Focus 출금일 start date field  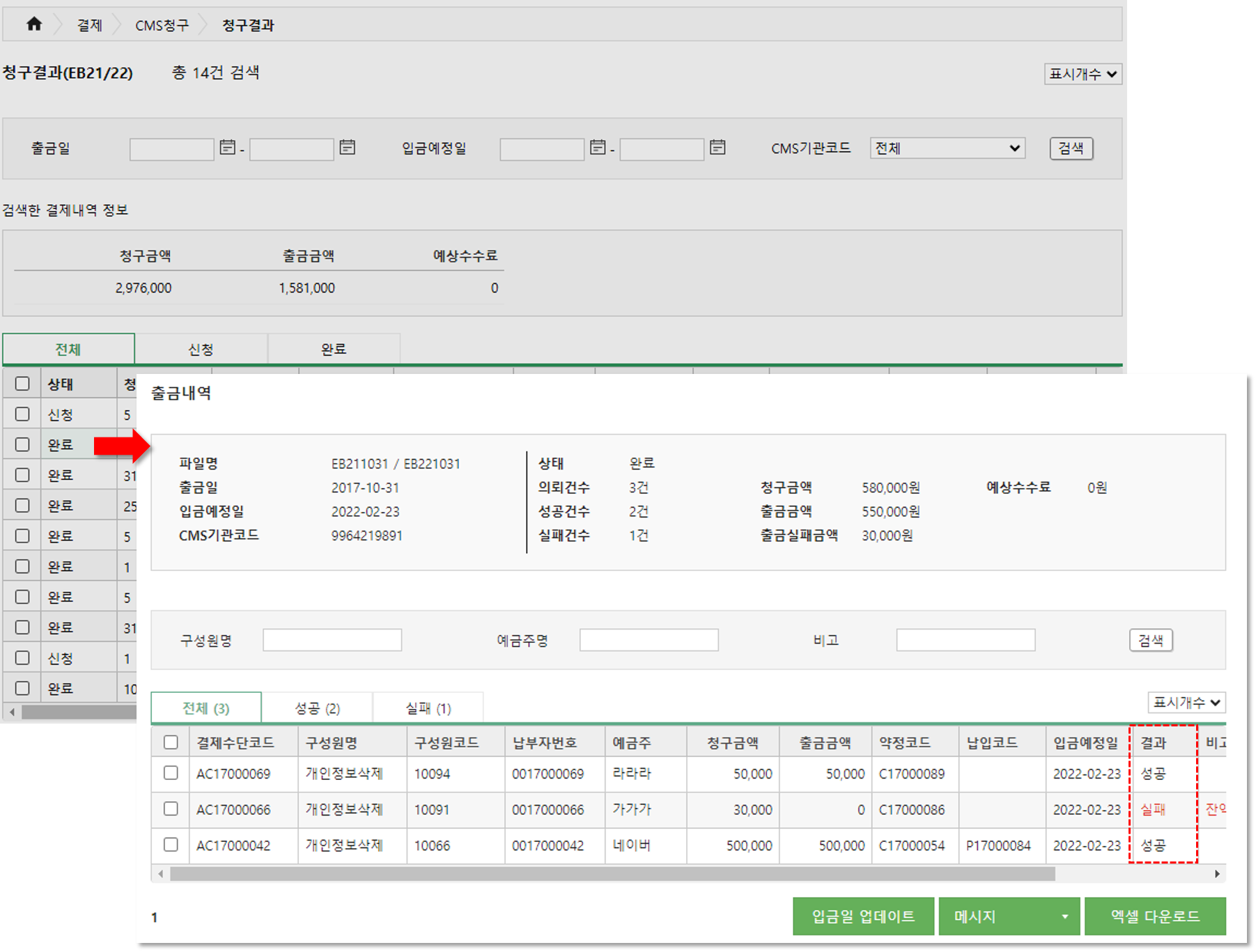[171, 149]
